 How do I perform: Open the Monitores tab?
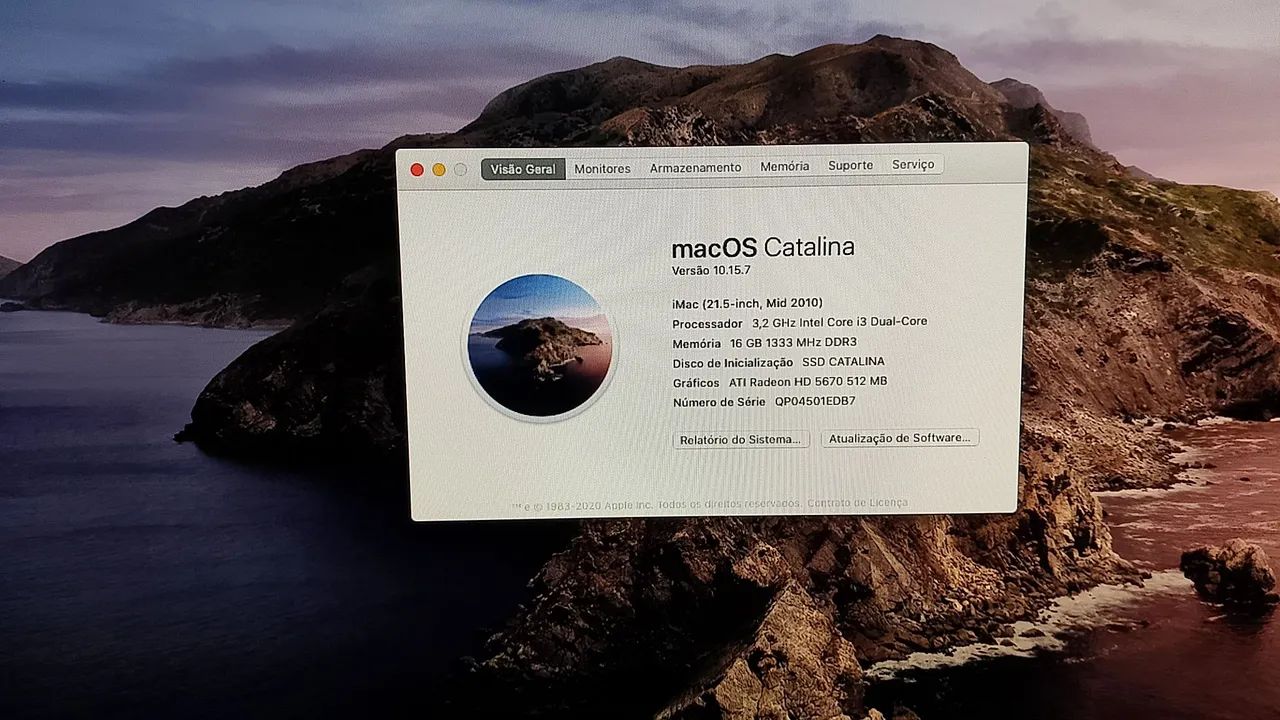602,169
